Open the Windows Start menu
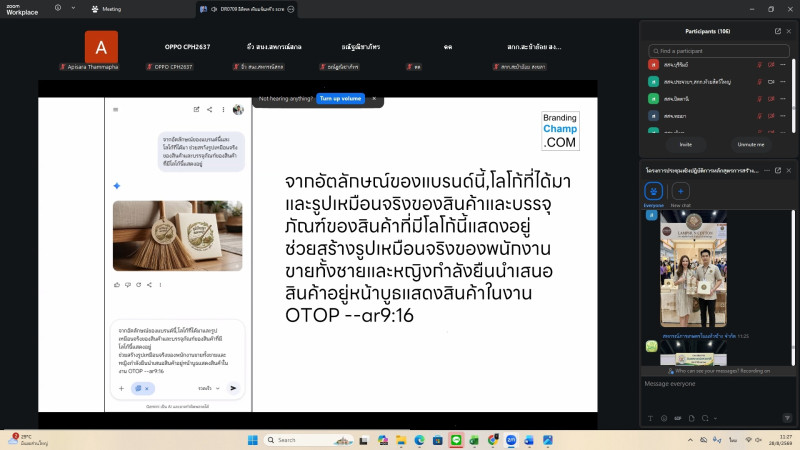Image resolution: width=800 pixels, height=450 pixels. (253, 440)
